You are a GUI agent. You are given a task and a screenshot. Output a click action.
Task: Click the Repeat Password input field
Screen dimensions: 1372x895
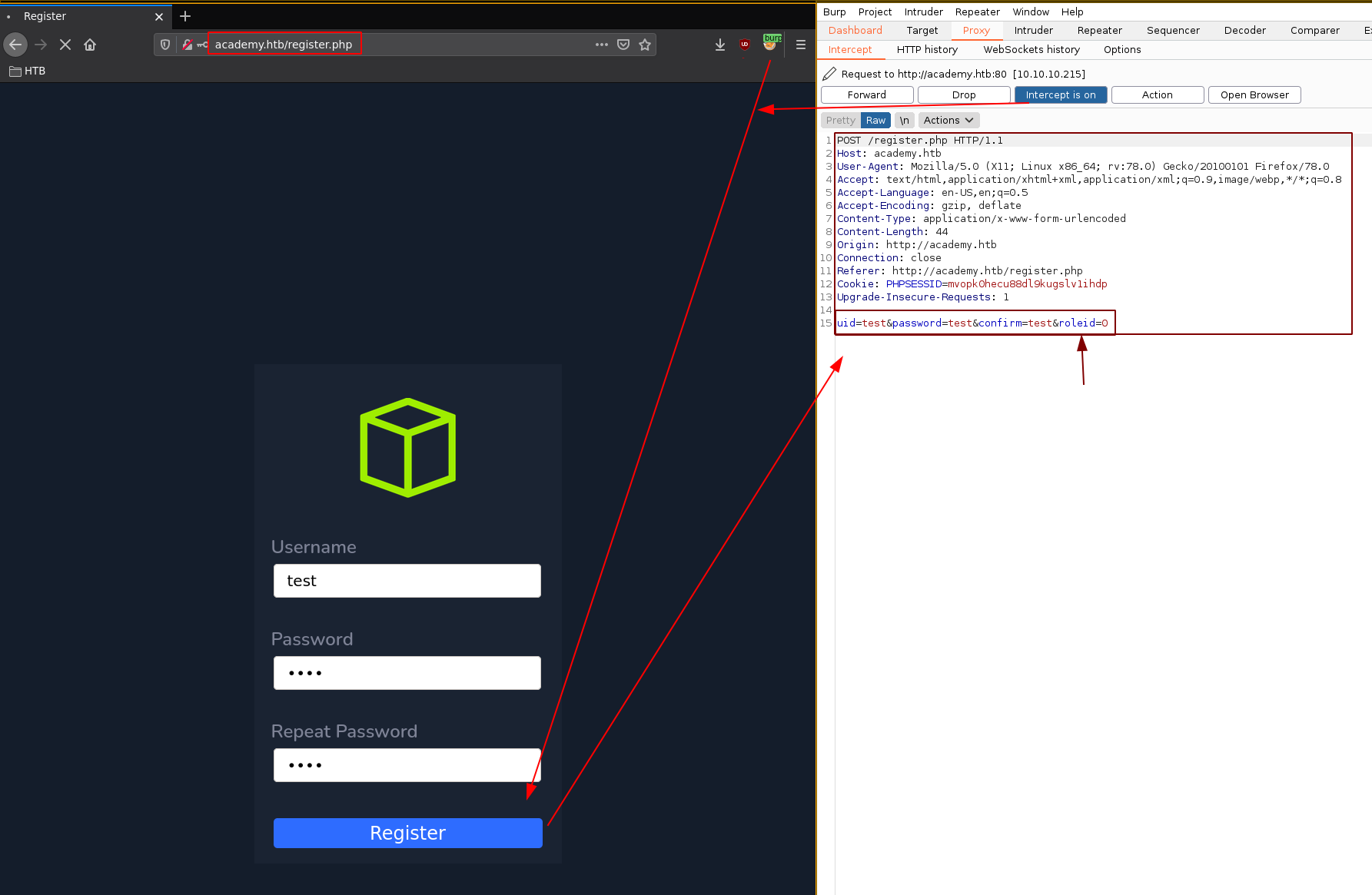407,765
